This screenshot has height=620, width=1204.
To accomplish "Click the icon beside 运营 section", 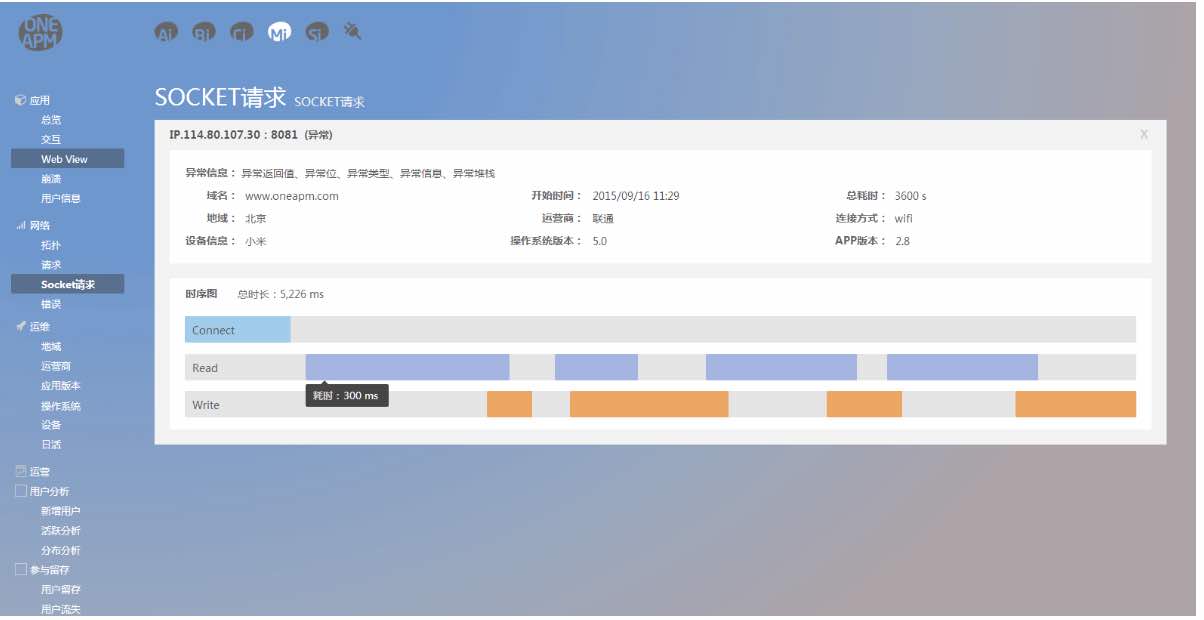I will pos(20,471).
